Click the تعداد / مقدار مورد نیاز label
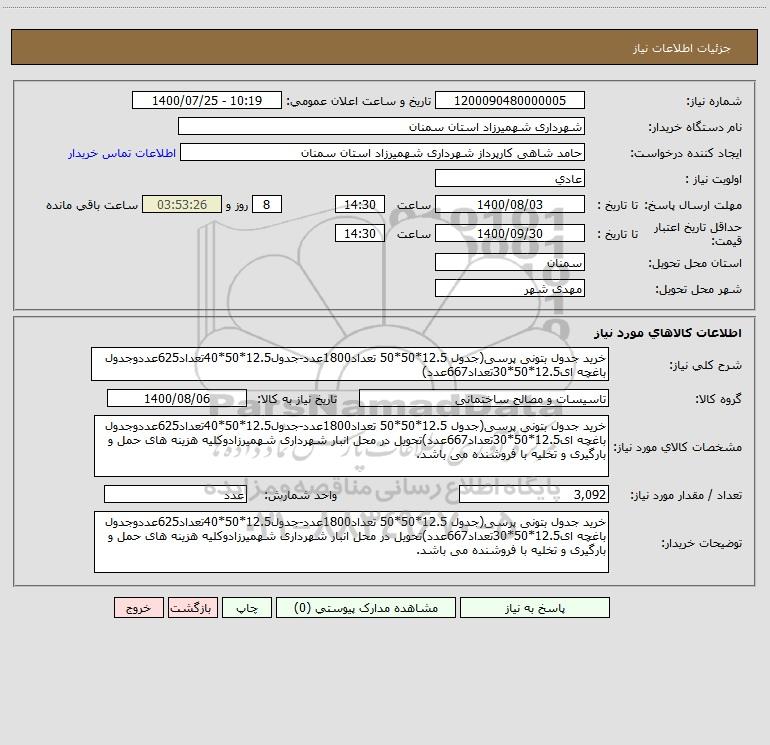Screen dimensions: 770x745 tap(686, 496)
